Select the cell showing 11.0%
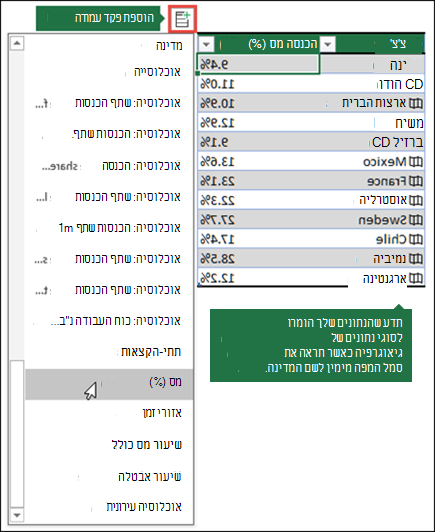 coord(259,84)
